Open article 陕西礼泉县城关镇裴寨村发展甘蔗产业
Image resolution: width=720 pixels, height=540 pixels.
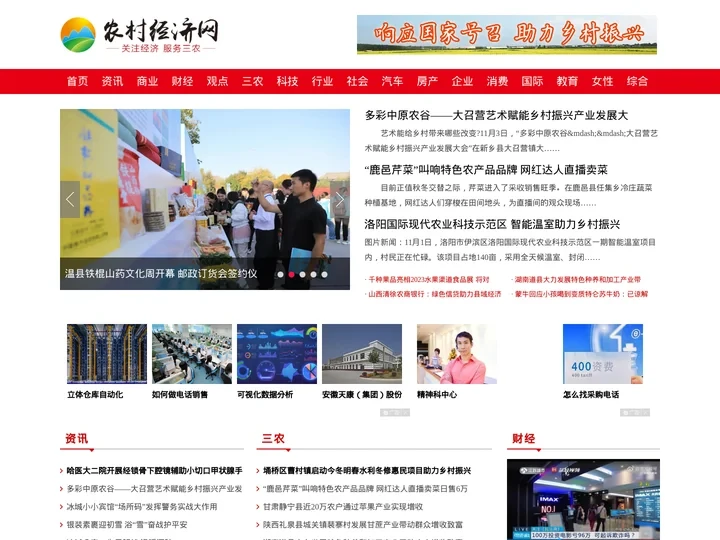[363, 524]
